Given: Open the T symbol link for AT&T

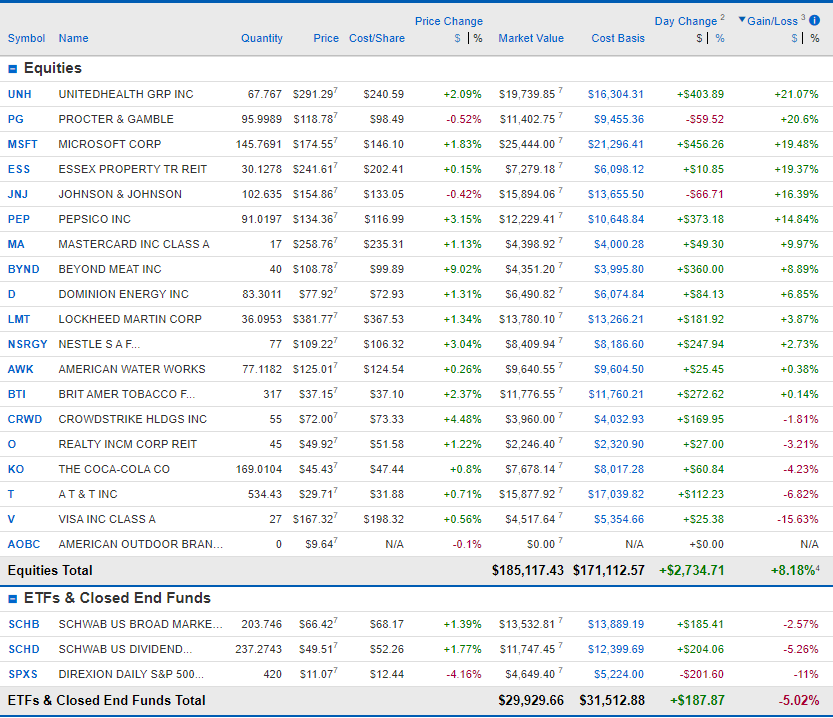Looking at the screenshot, I should tap(11, 494).
